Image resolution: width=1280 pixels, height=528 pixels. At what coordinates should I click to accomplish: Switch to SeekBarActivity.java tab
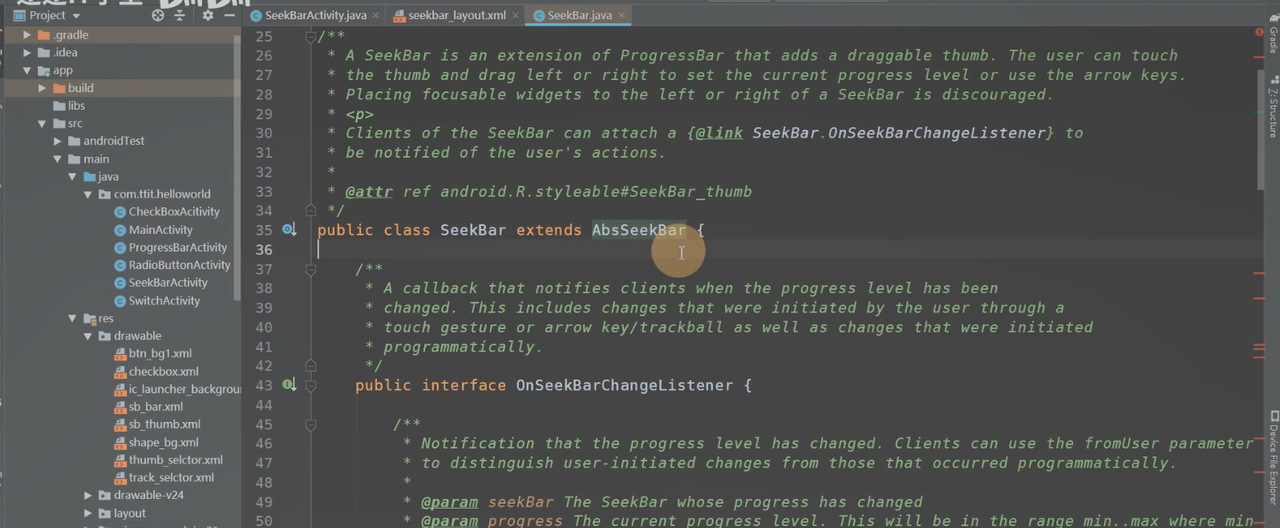click(x=316, y=16)
